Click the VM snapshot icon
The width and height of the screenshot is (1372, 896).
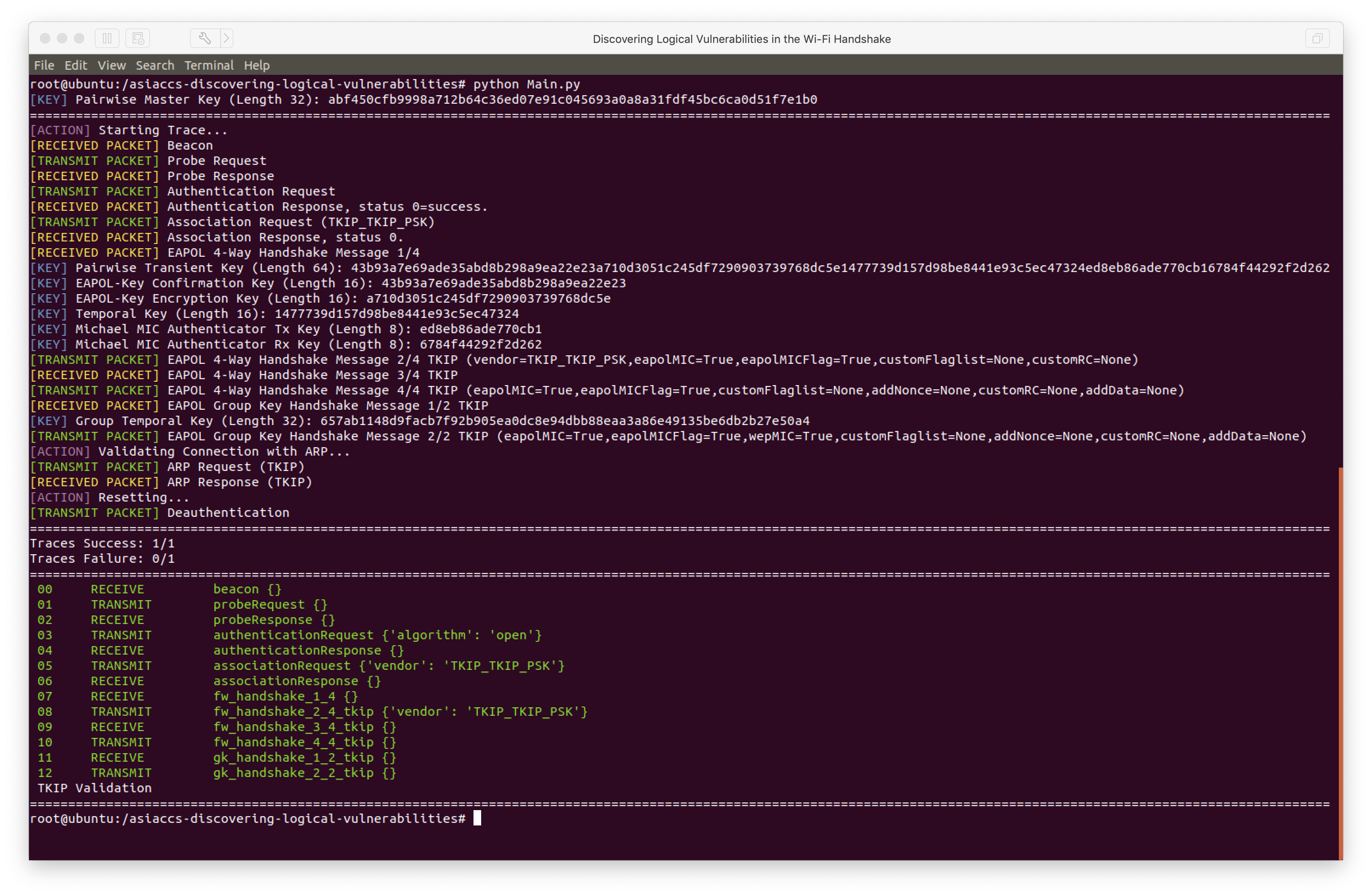[x=138, y=39]
